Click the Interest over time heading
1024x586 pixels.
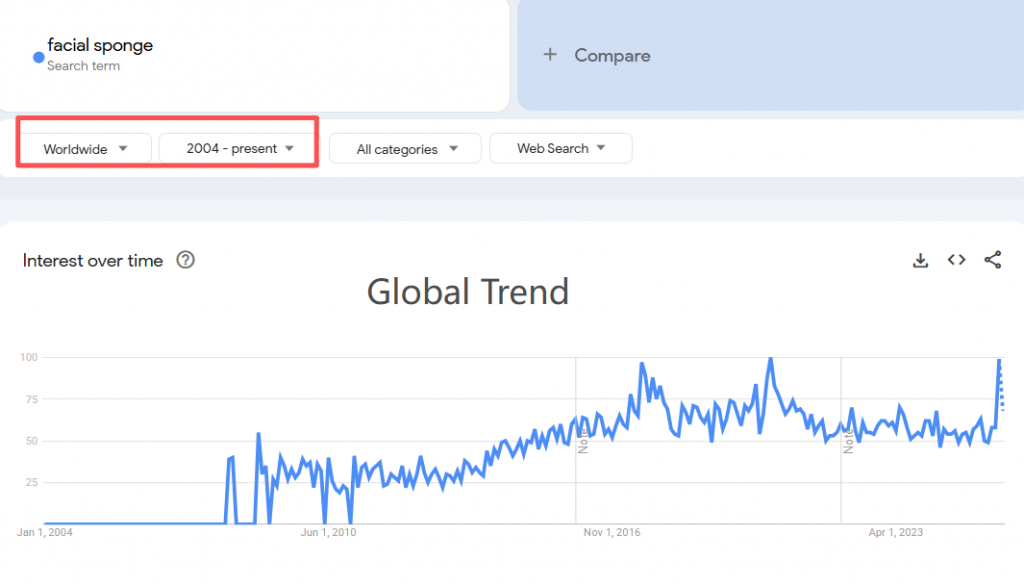[93, 261]
